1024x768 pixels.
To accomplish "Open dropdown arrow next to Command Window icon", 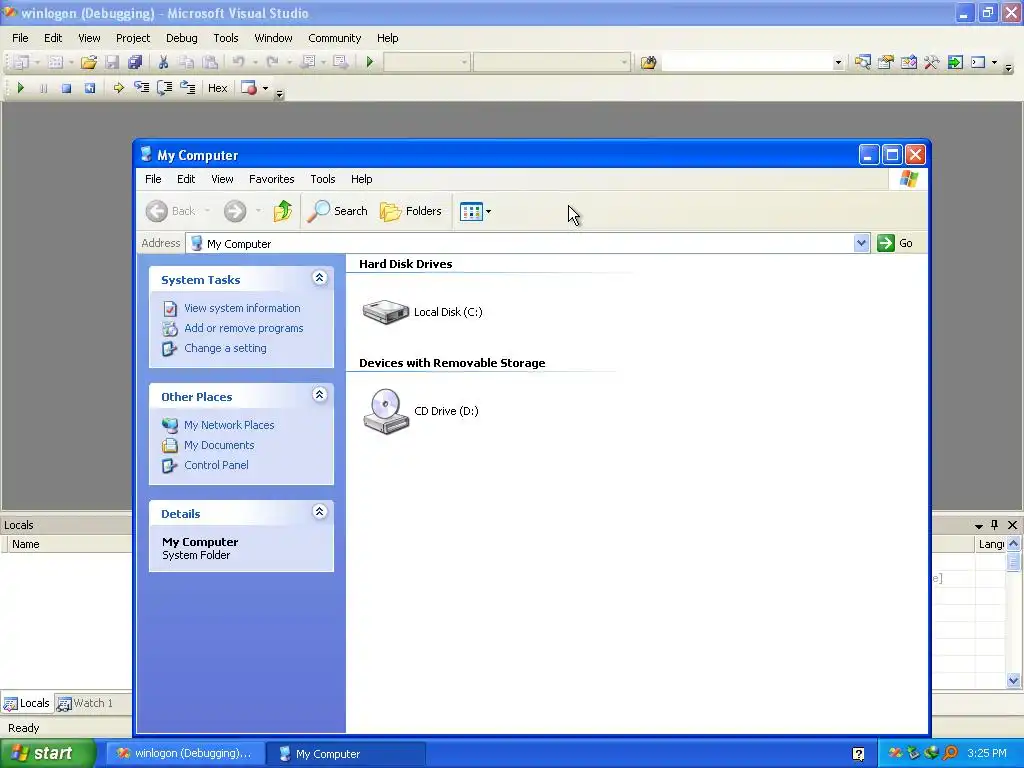I will click(x=994, y=63).
